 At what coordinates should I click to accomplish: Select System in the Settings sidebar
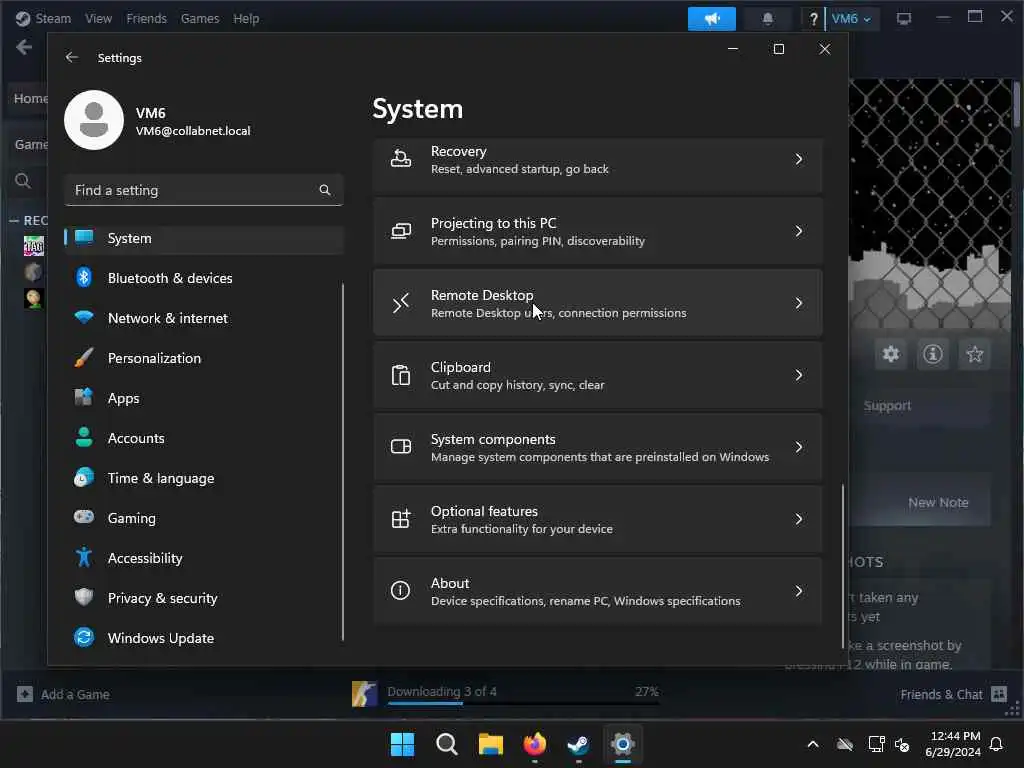(204, 238)
